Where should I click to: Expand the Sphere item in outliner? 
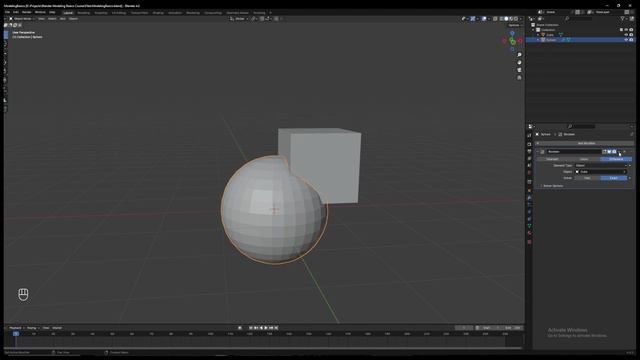point(538,40)
